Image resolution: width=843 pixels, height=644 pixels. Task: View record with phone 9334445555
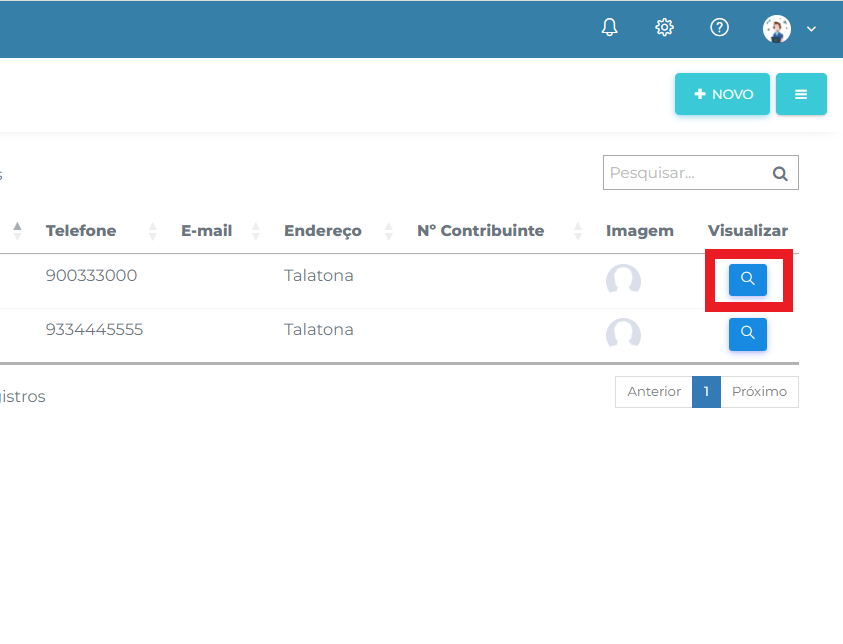[747, 334]
